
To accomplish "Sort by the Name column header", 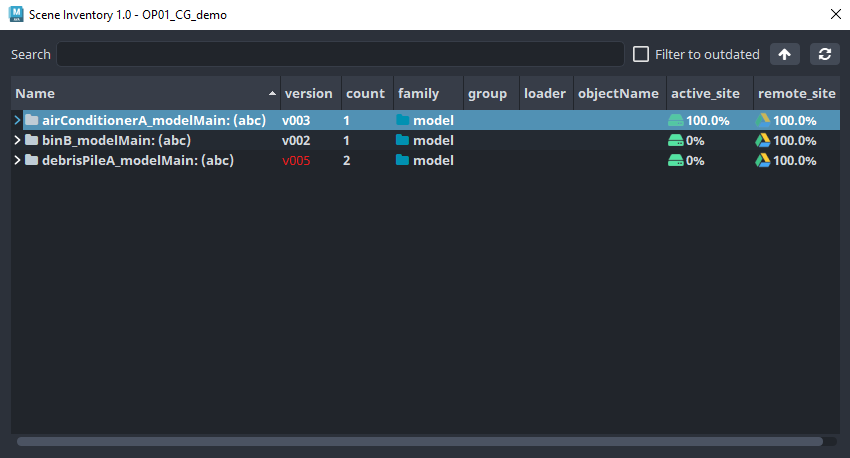I will coord(145,93).
